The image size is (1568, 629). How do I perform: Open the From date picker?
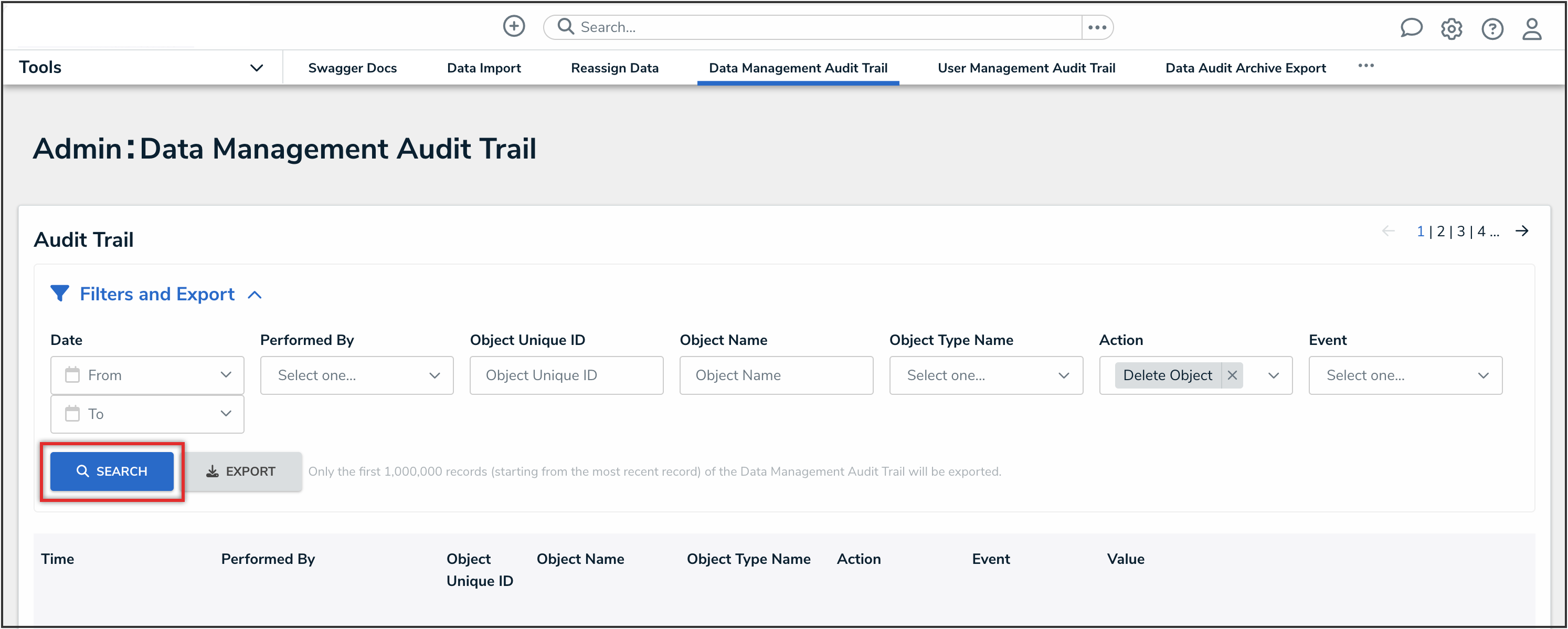point(147,375)
